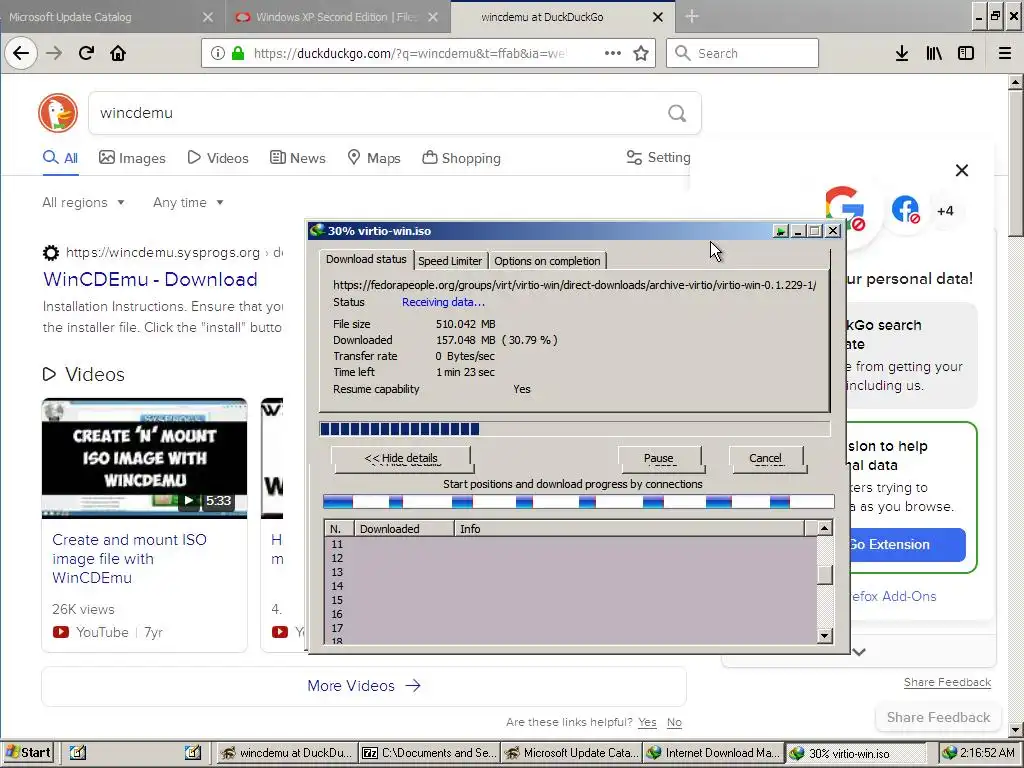Expand the All regions dropdown

[84, 202]
